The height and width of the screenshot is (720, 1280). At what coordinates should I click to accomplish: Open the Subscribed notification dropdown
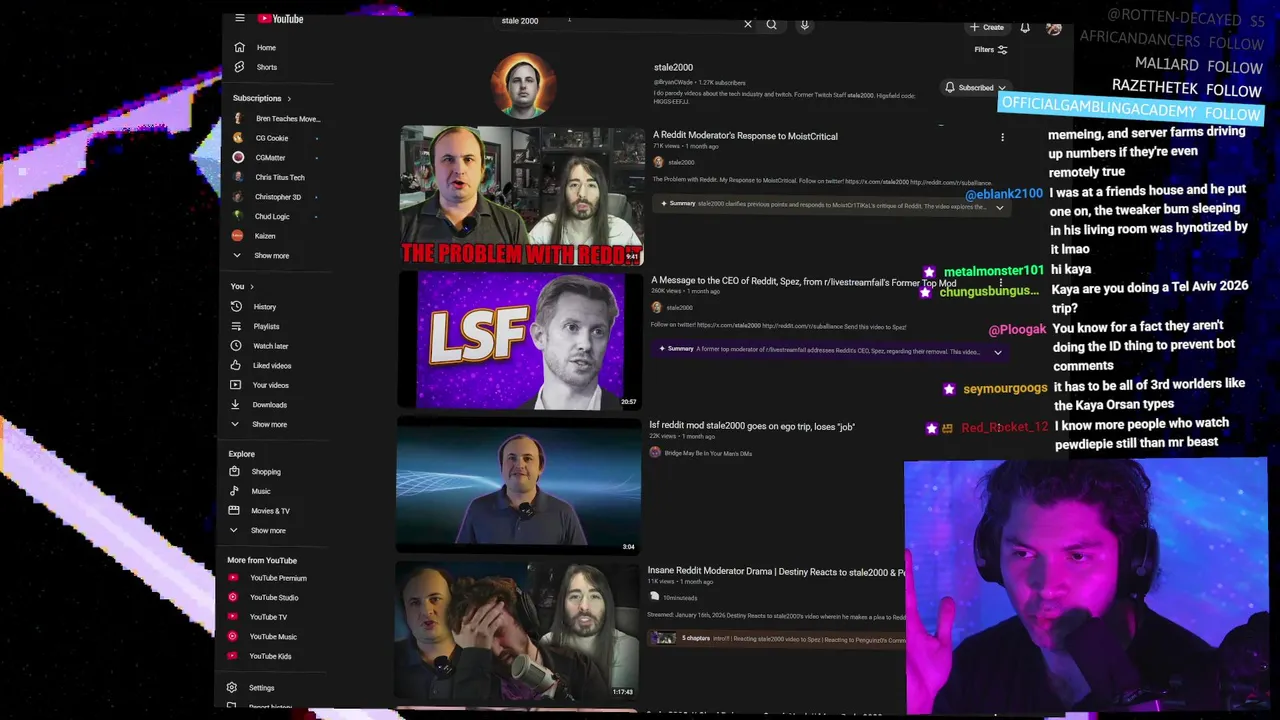(x=975, y=88)
